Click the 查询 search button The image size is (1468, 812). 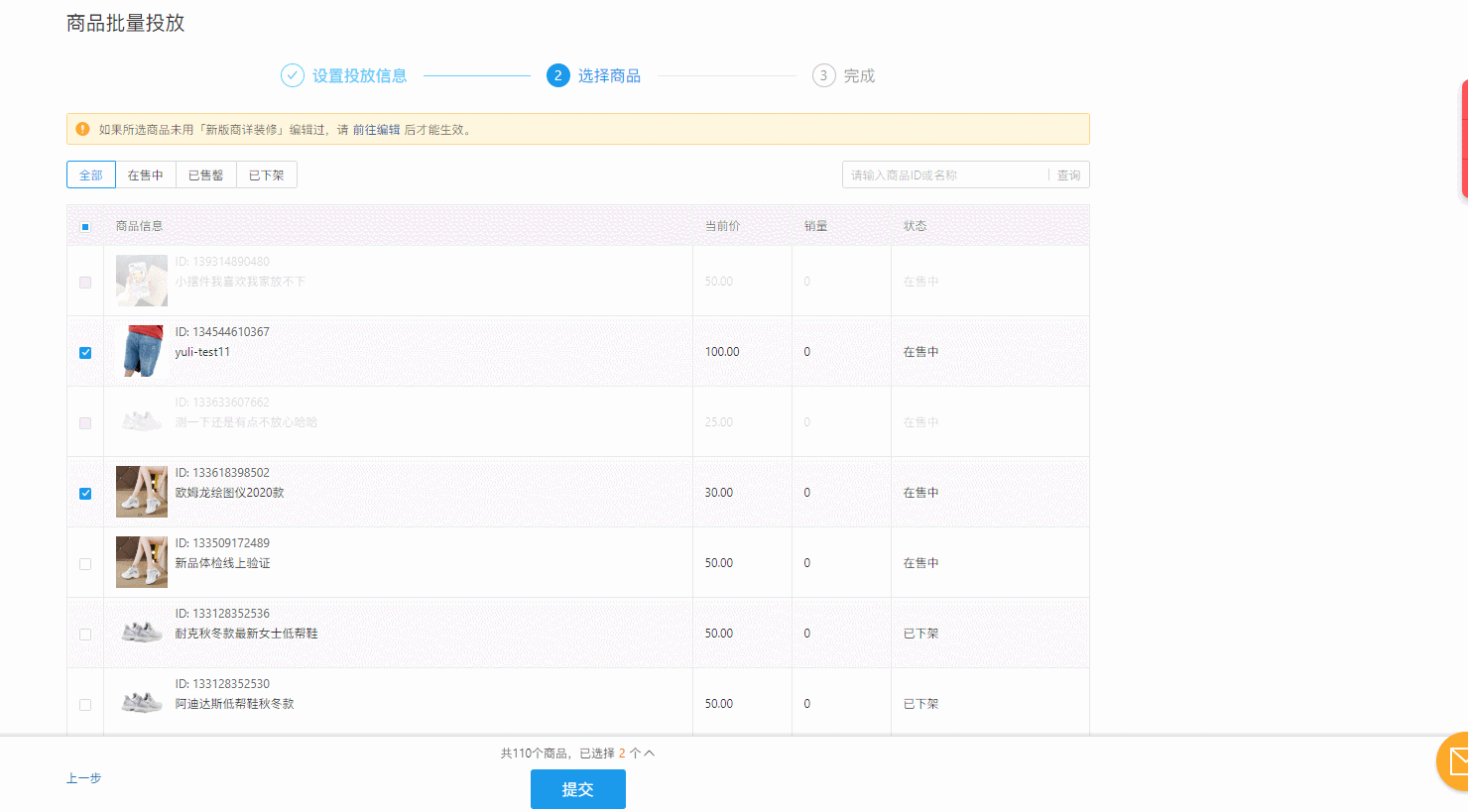[x=1069, y=174]
